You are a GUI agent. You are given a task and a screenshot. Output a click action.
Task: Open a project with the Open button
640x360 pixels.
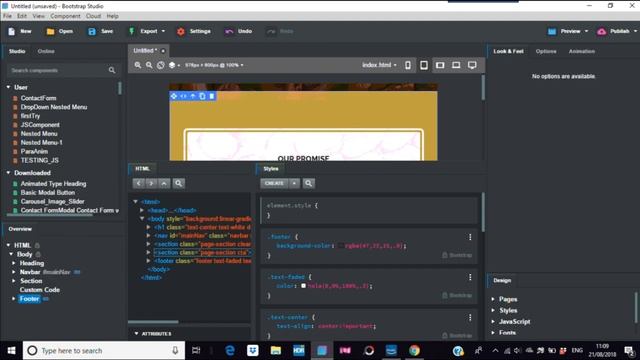[60, 31]
